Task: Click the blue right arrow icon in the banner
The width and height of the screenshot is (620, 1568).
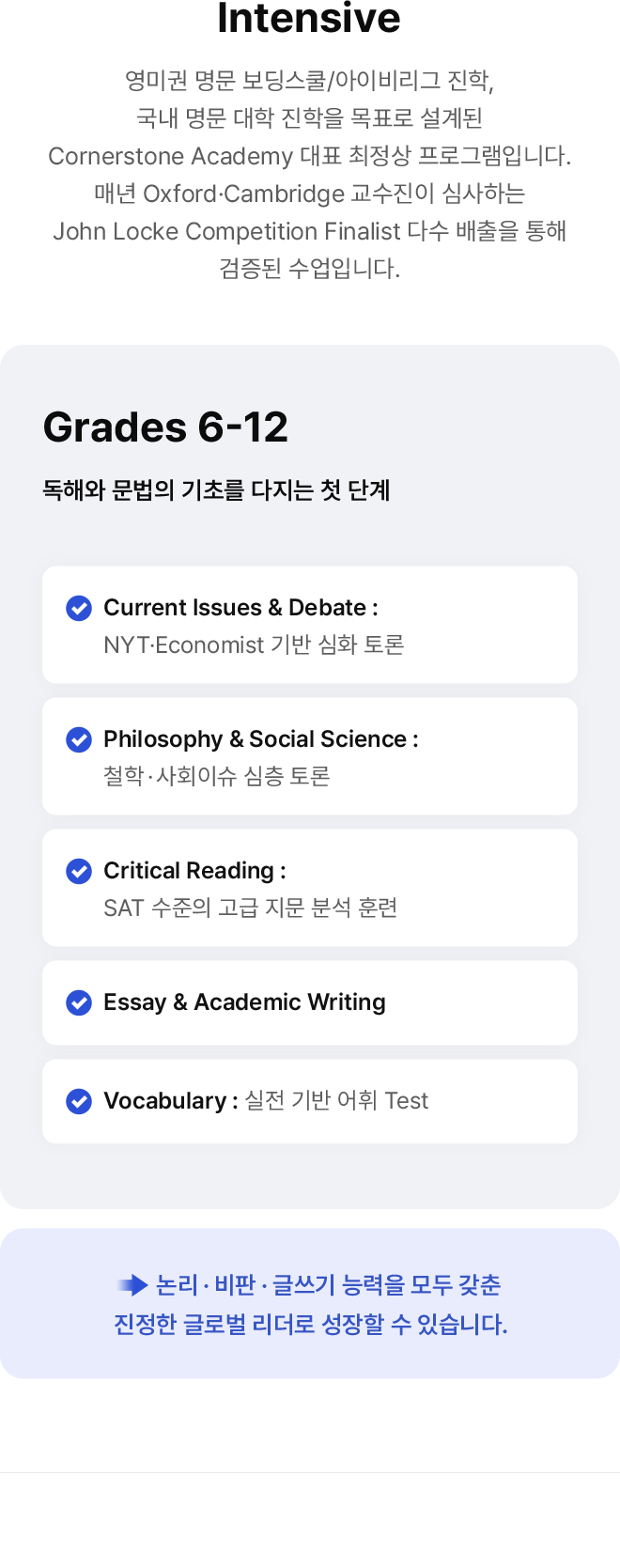Action: [132, 1284]
